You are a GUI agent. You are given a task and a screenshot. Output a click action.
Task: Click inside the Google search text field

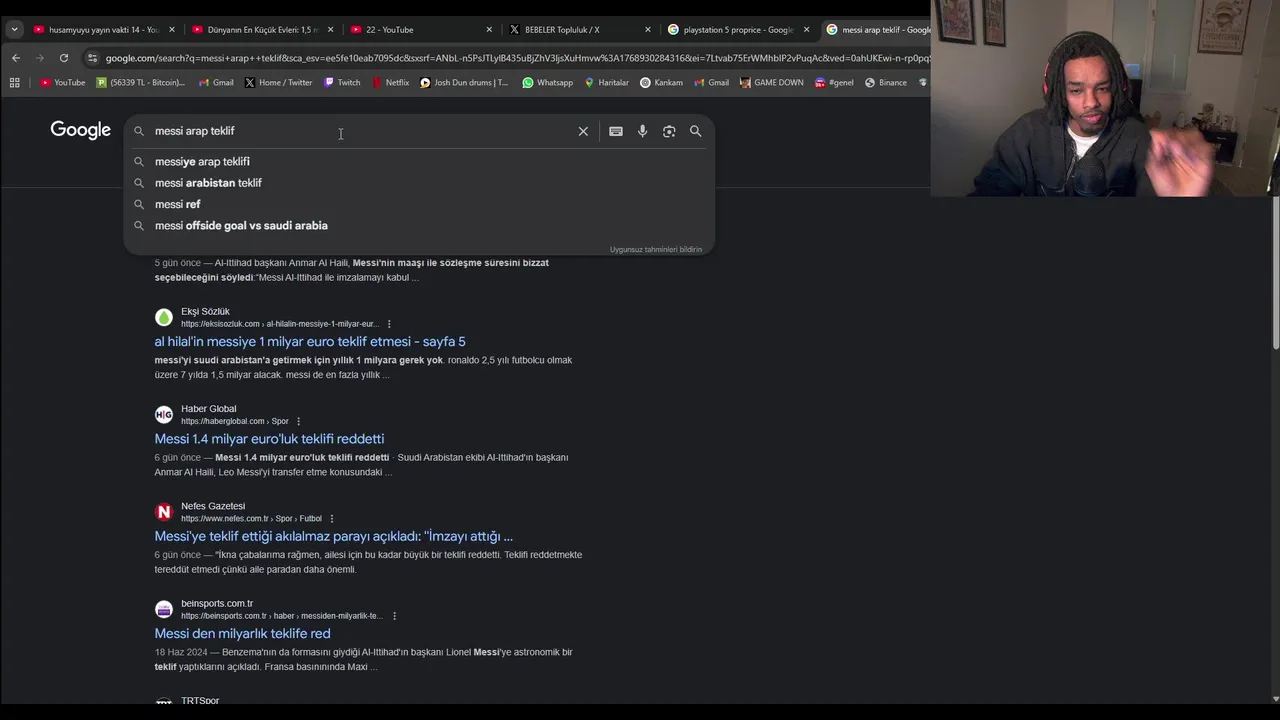point(360,131)
